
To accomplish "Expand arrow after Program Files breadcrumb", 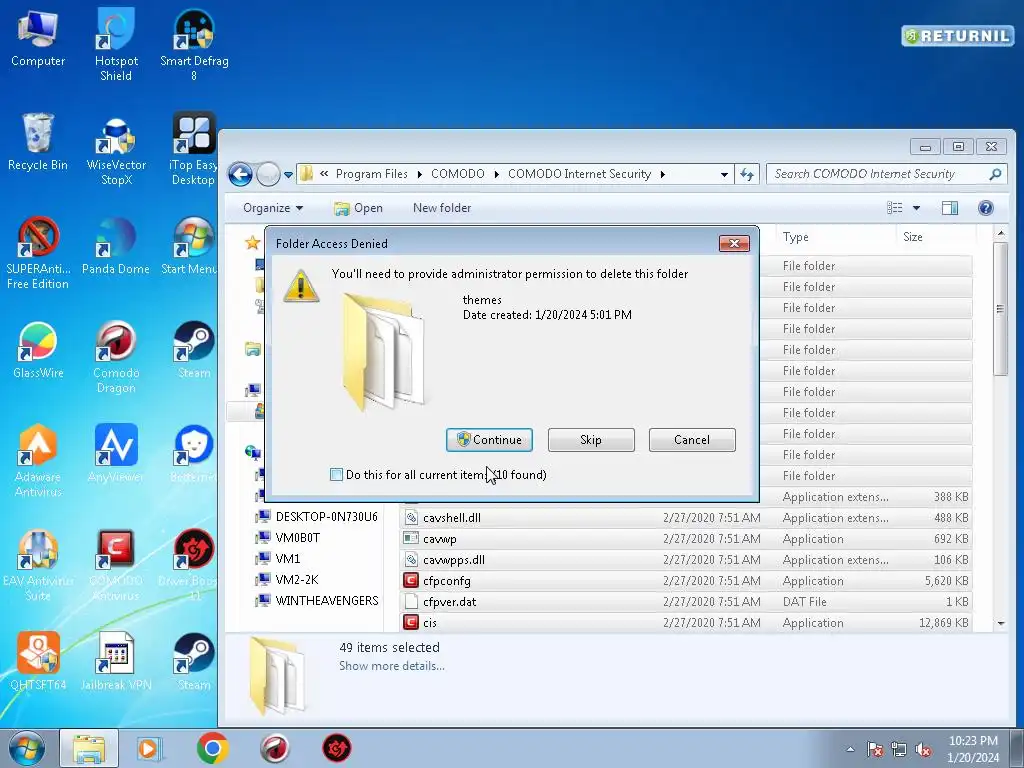I will (x=419, y=174).
